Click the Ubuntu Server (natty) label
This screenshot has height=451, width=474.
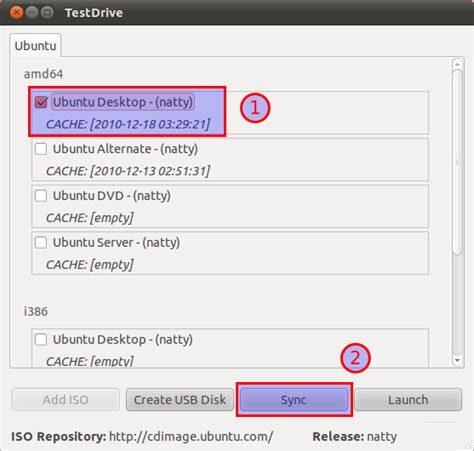(x=116, y=242)
